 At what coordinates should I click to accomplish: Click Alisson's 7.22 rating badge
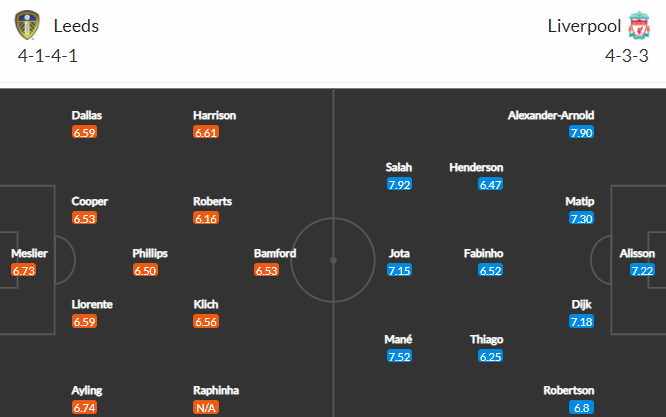642,270
